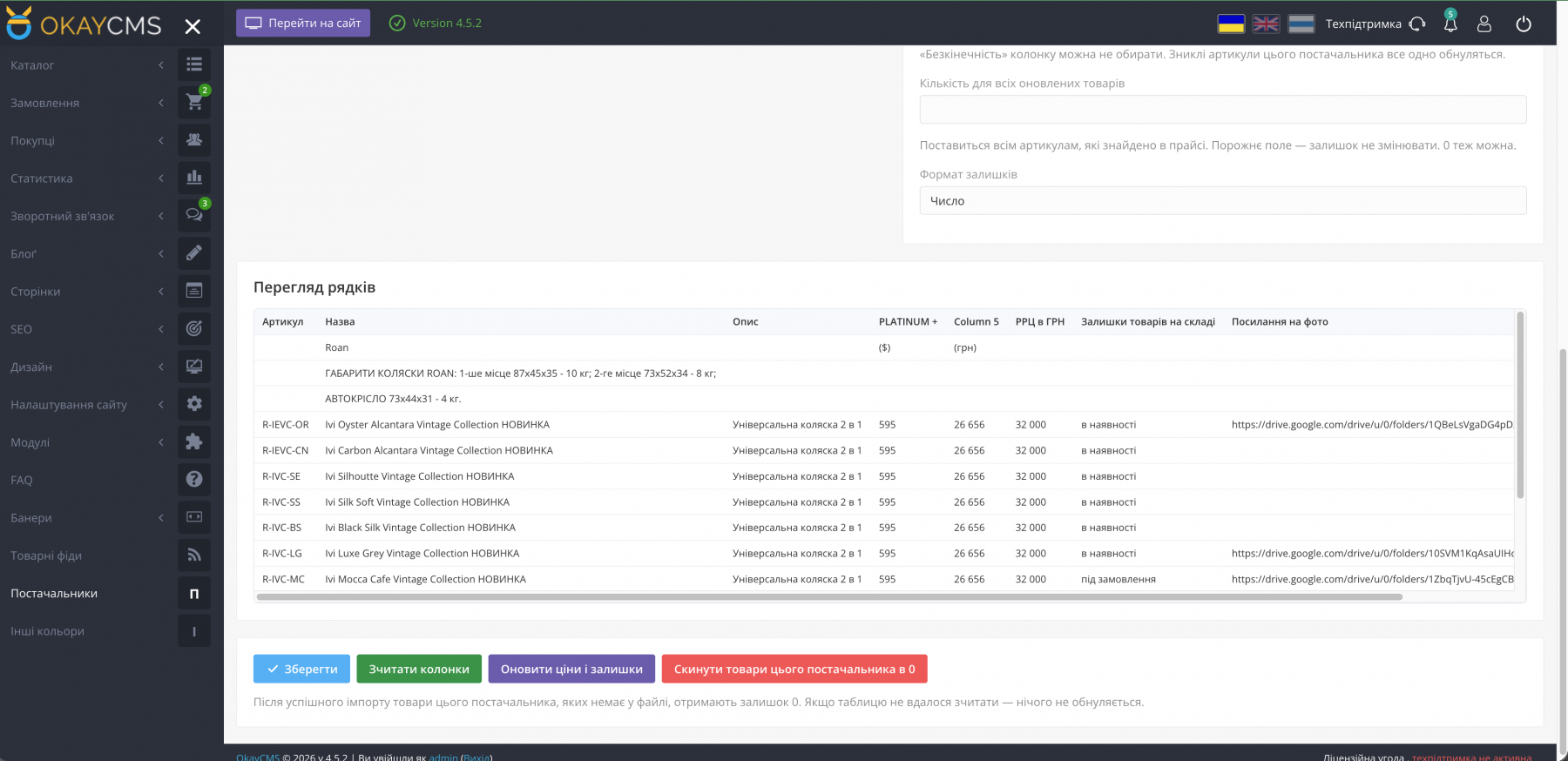The image size is (1568, 761).
Task: Select the R-IEVC-OR article cell
Action: (x=286, y=425)
